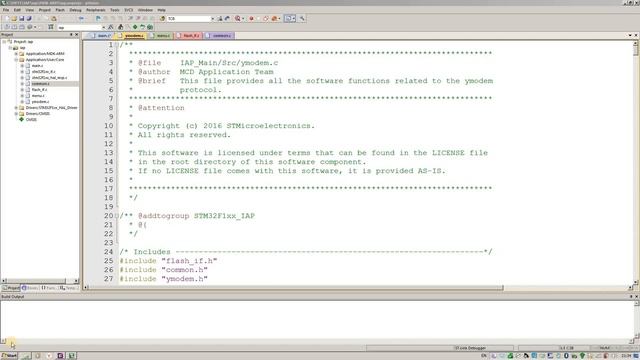
Task: Open the window layout dropdown arrow
Action: 293,18
